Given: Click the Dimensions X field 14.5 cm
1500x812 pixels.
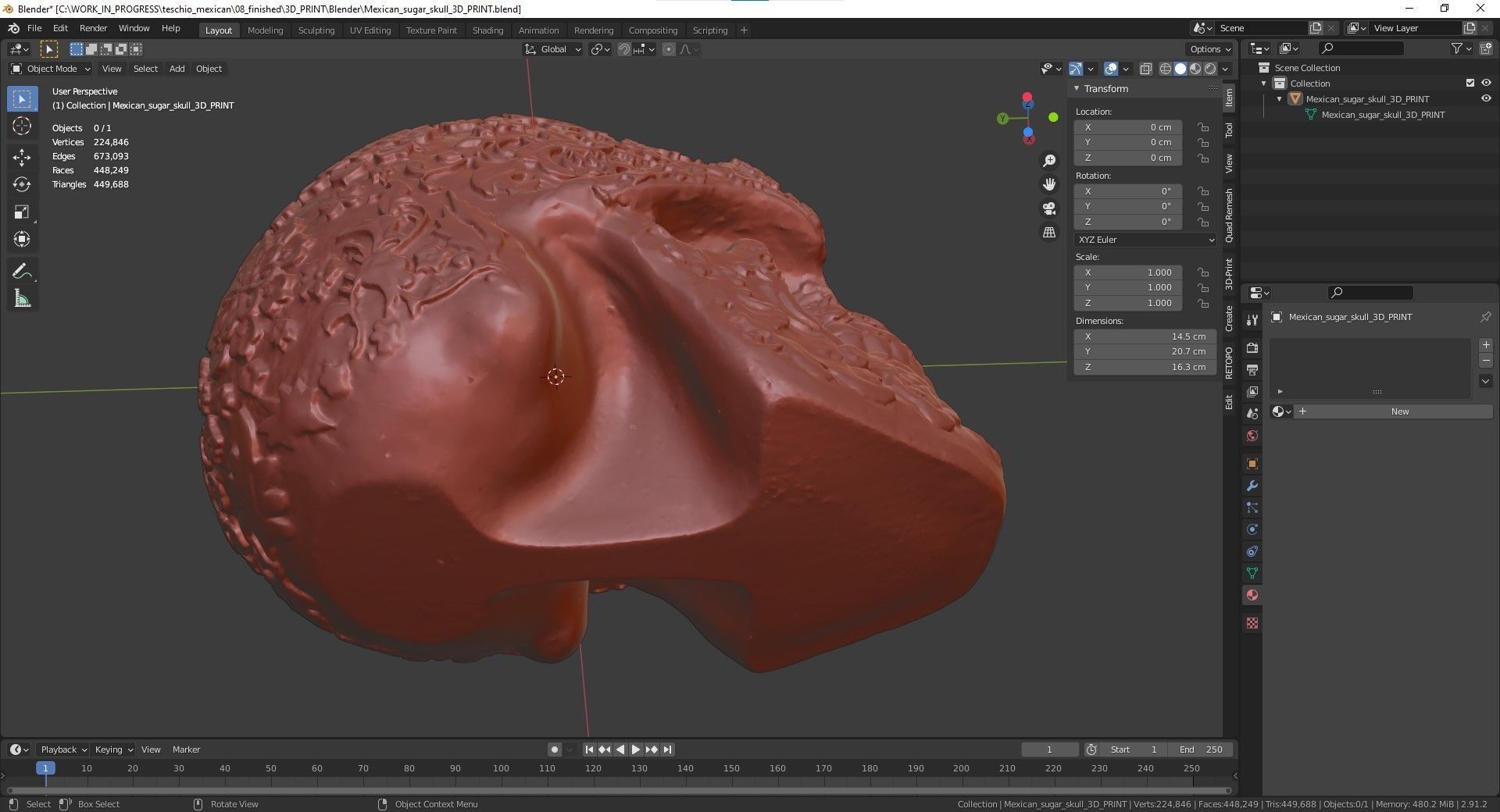Looking at the screenshot, I should (x=1145, y=337).
